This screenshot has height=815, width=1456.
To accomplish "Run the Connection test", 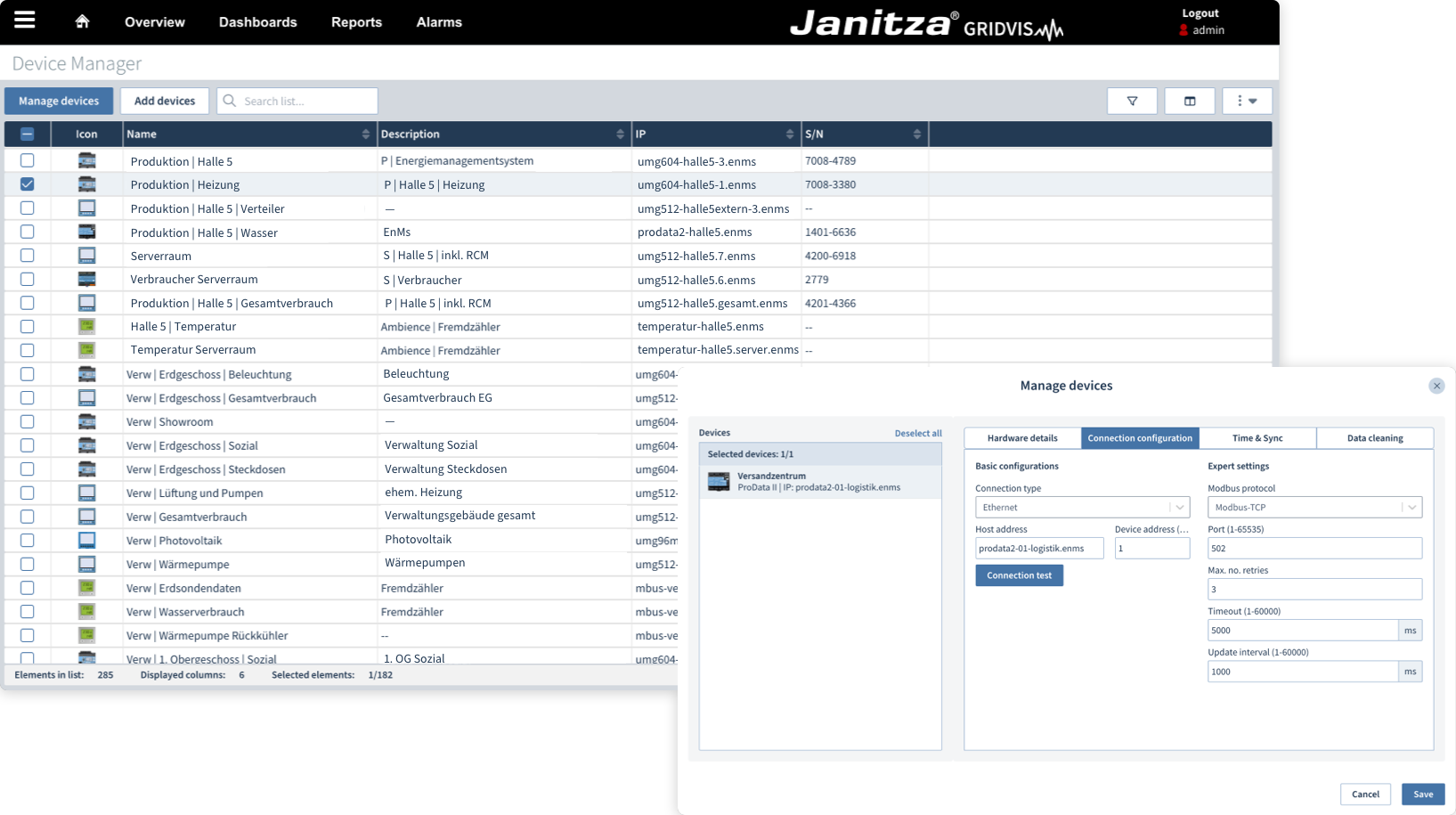I will 1019,575.
